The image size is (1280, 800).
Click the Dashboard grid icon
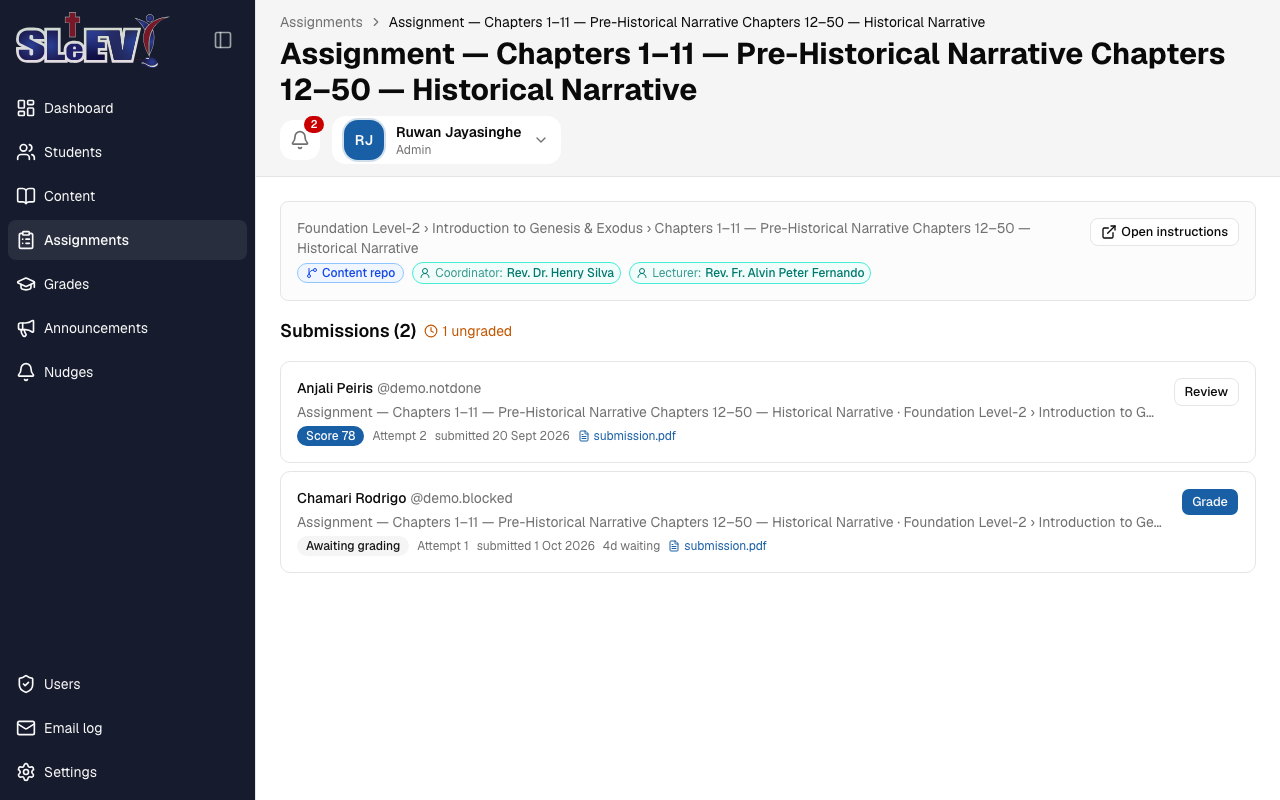(x=26, y=108)
